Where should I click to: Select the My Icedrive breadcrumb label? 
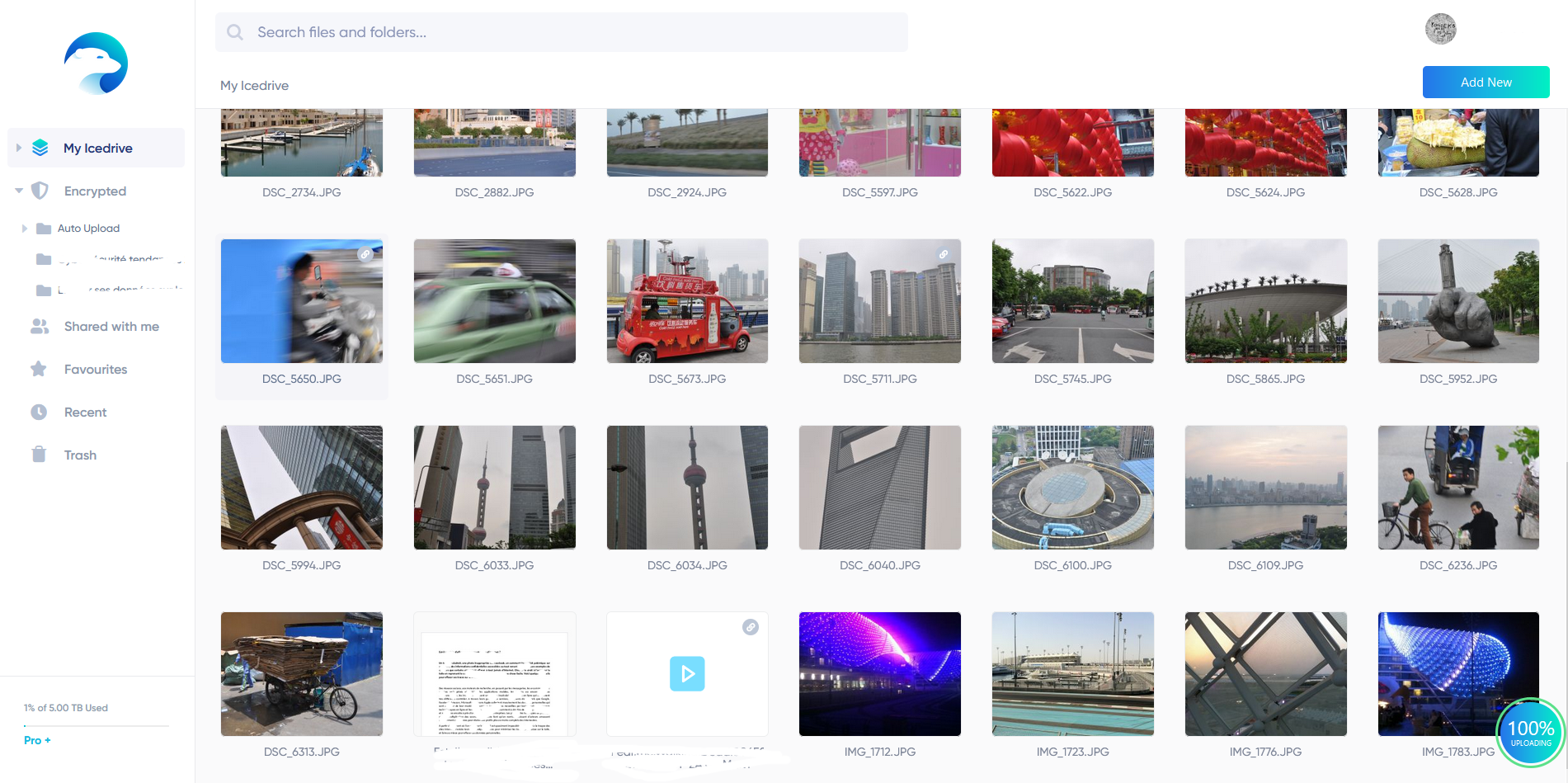click(x=254, y=85)
